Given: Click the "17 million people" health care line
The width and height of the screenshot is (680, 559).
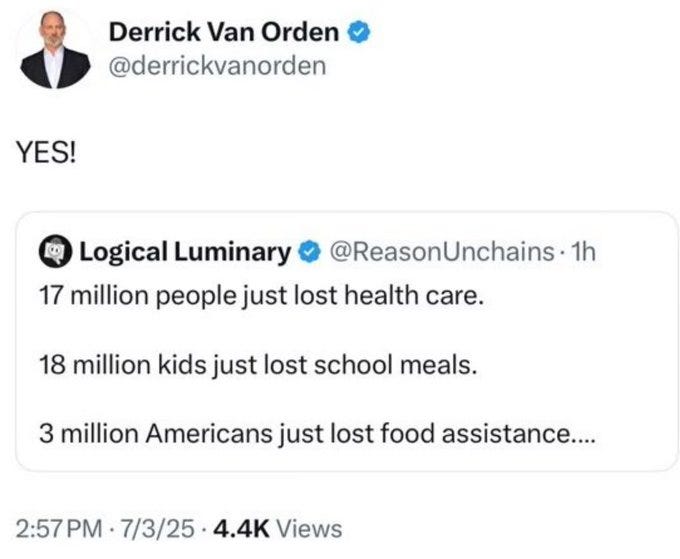Looking at the screenshot, I should 261,297.
